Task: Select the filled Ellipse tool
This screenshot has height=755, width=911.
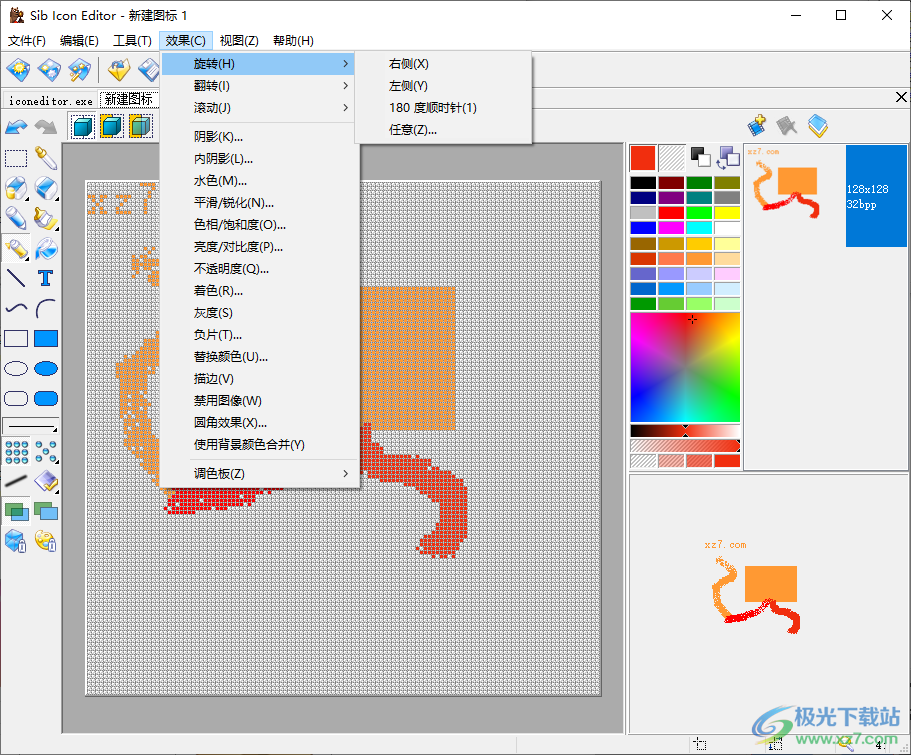Action: pyautogui.click(x=46, y=368)
